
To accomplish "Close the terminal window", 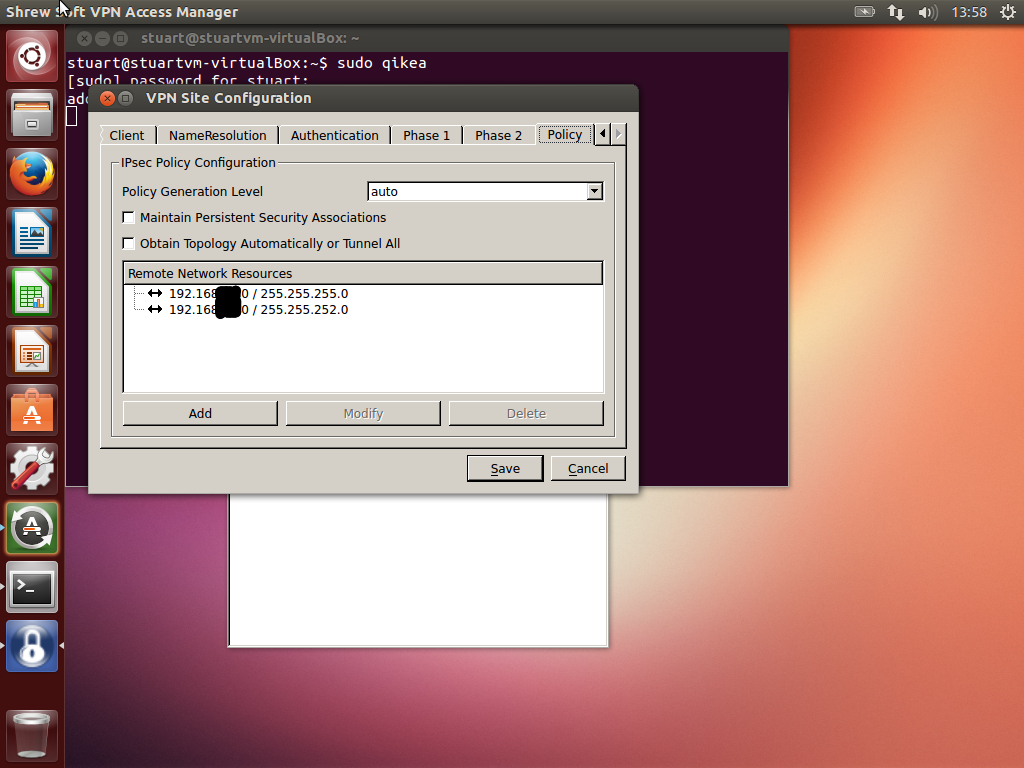I will tap(84, 39).
